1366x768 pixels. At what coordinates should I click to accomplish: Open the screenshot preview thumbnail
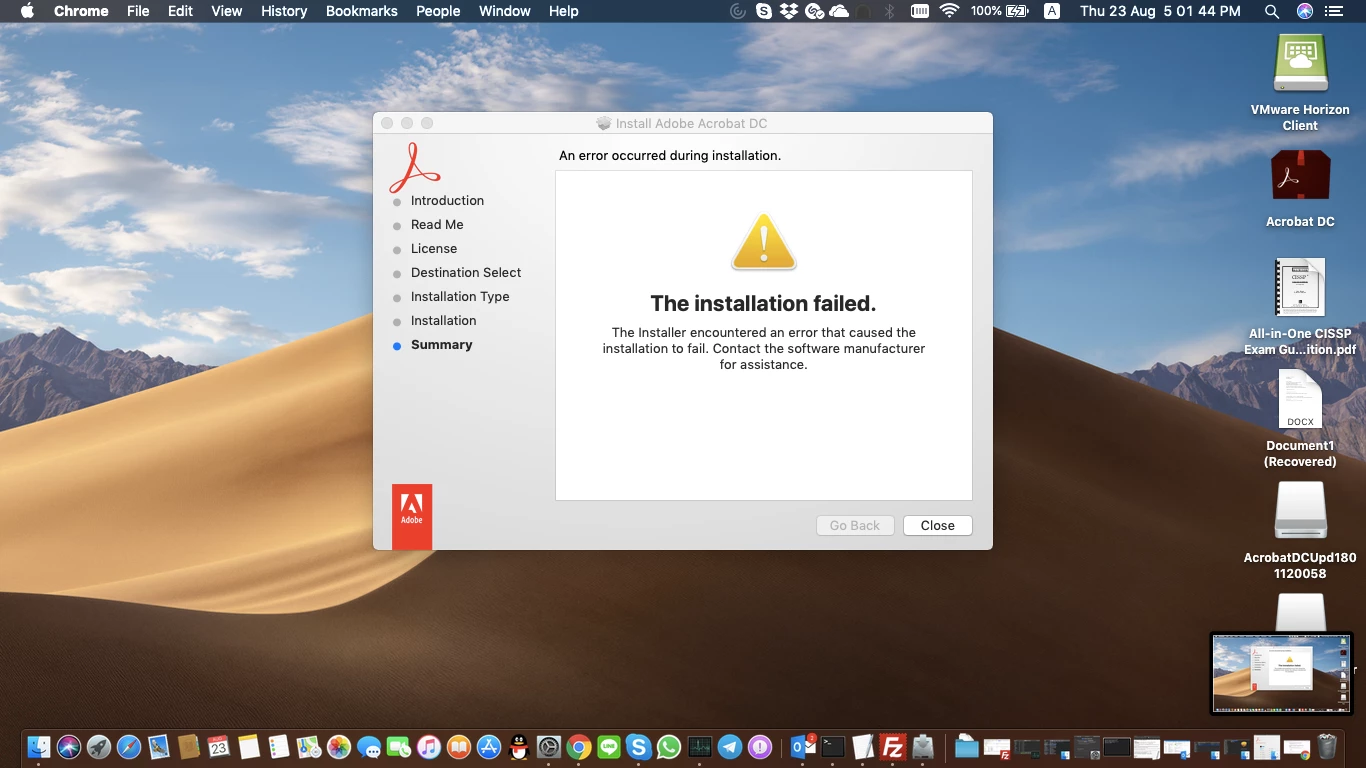1281,673
